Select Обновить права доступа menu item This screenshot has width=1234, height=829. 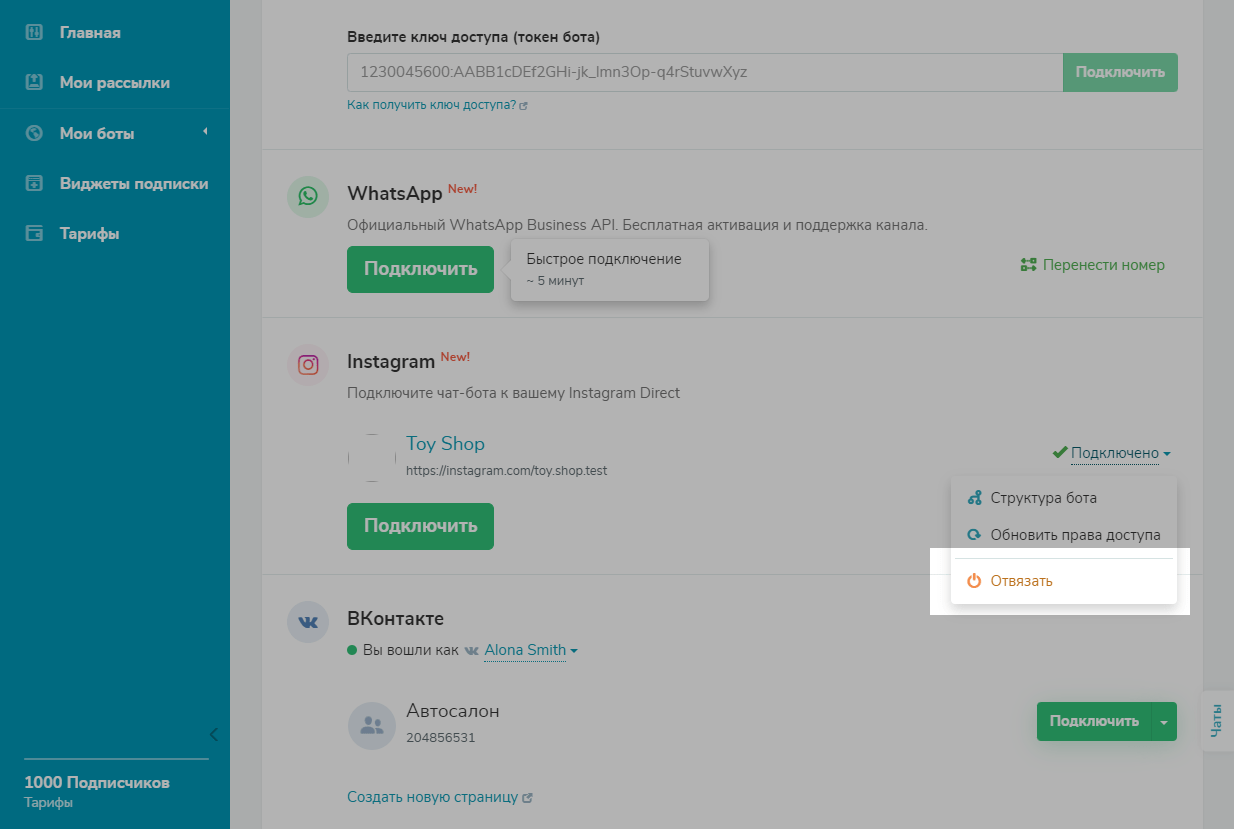click(x=1075, y=535)
